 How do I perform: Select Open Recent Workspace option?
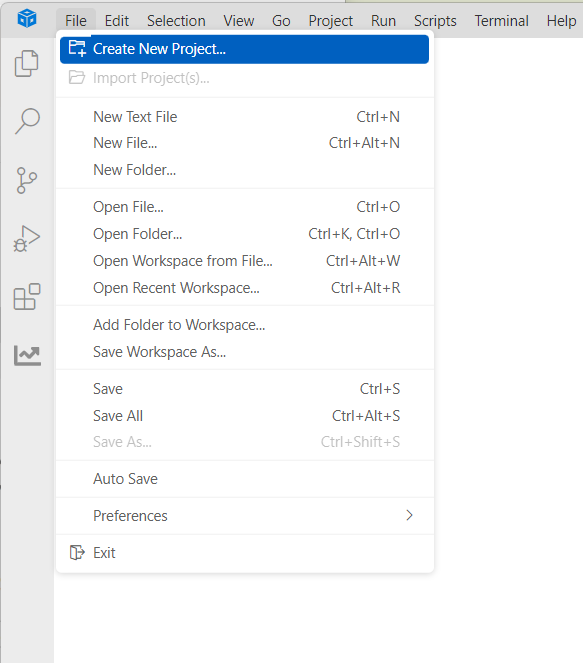[245, 288]
